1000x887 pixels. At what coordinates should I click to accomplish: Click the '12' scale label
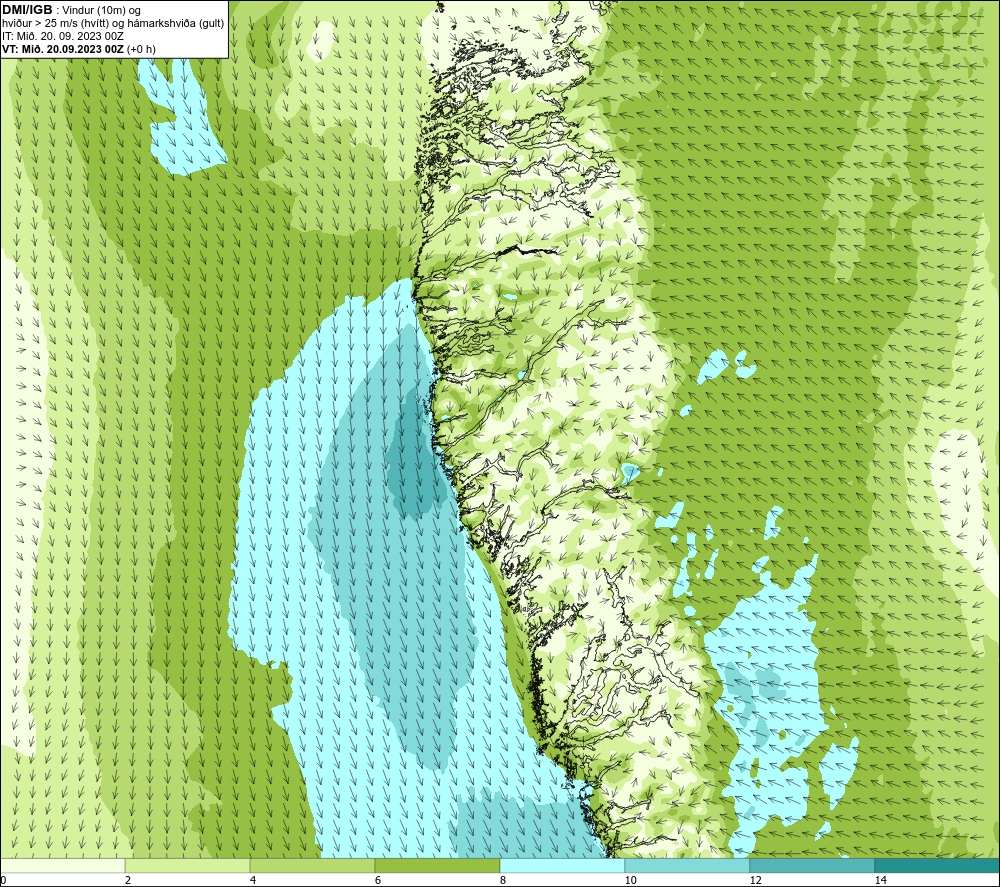(755, 880)
